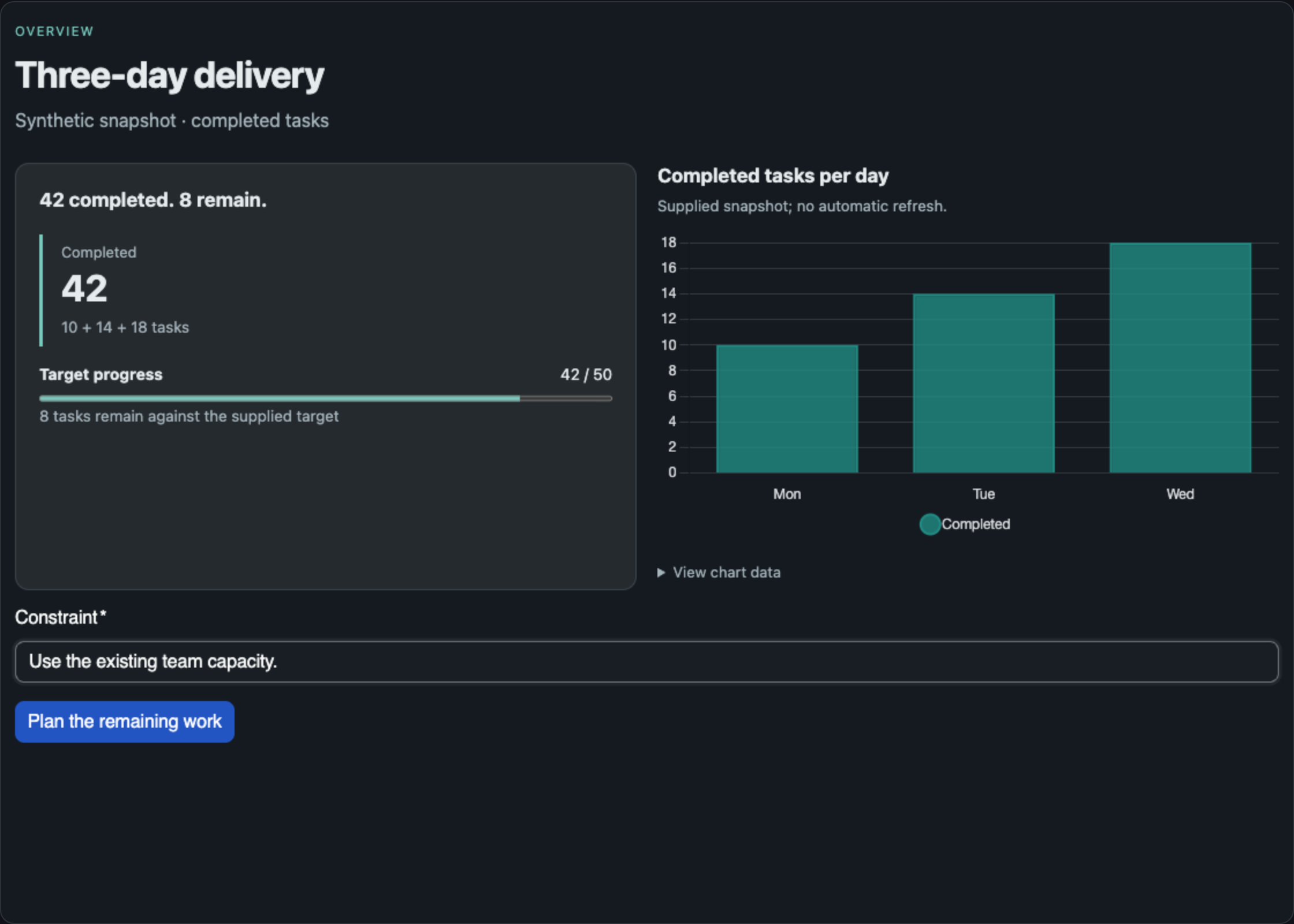1294x924 pixels.
Task: Focus the Constraint input field
Action: click(646, 661)
